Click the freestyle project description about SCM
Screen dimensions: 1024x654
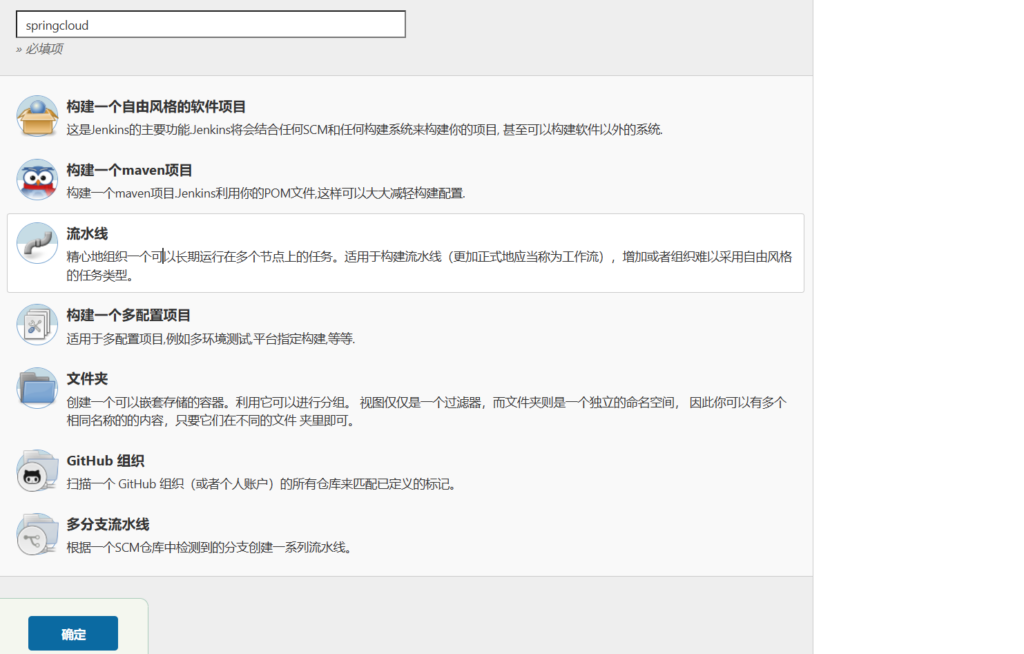pyautogui.click(x=364, y=129)
